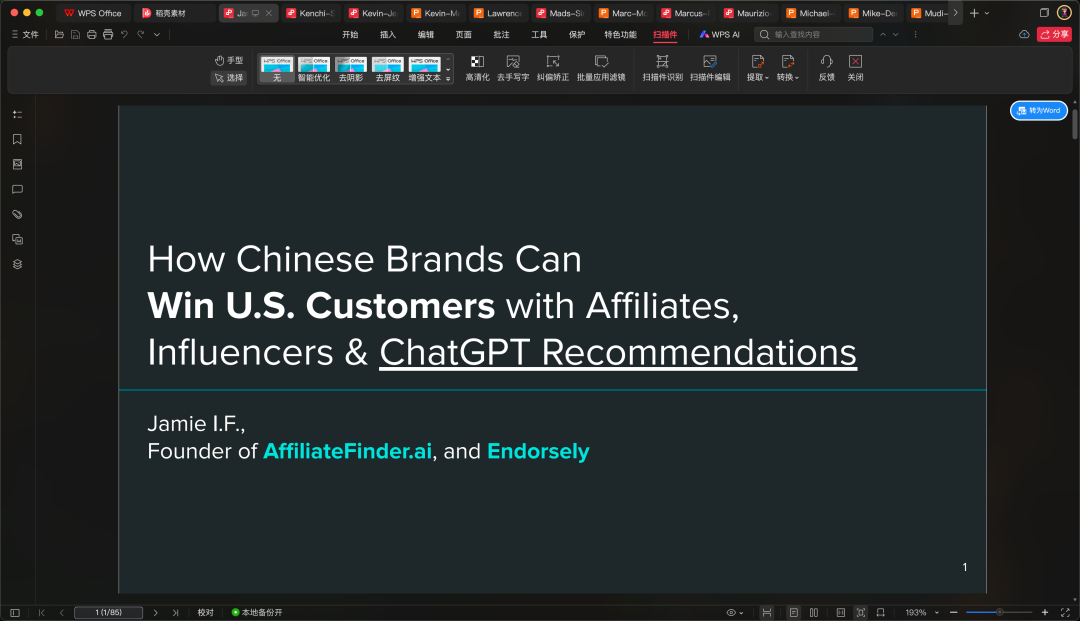Open the attachments paperclip panel
Image resolution: width=1080 pixels, height=621 pixels.
(x=17, y=214)
